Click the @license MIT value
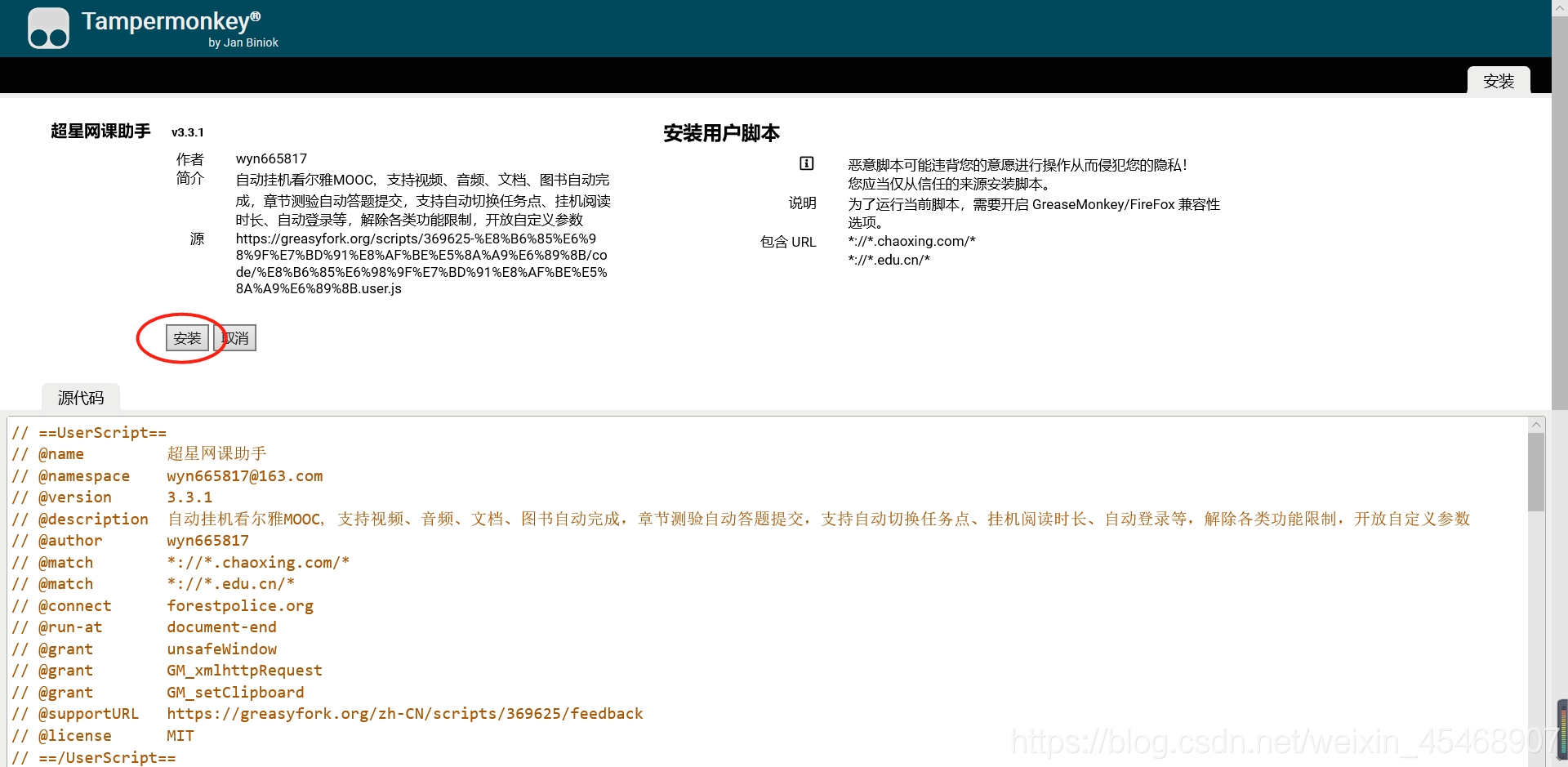The width and height of the screenshot is (1568, 767). pyautogui.click(x=180, y=736)
